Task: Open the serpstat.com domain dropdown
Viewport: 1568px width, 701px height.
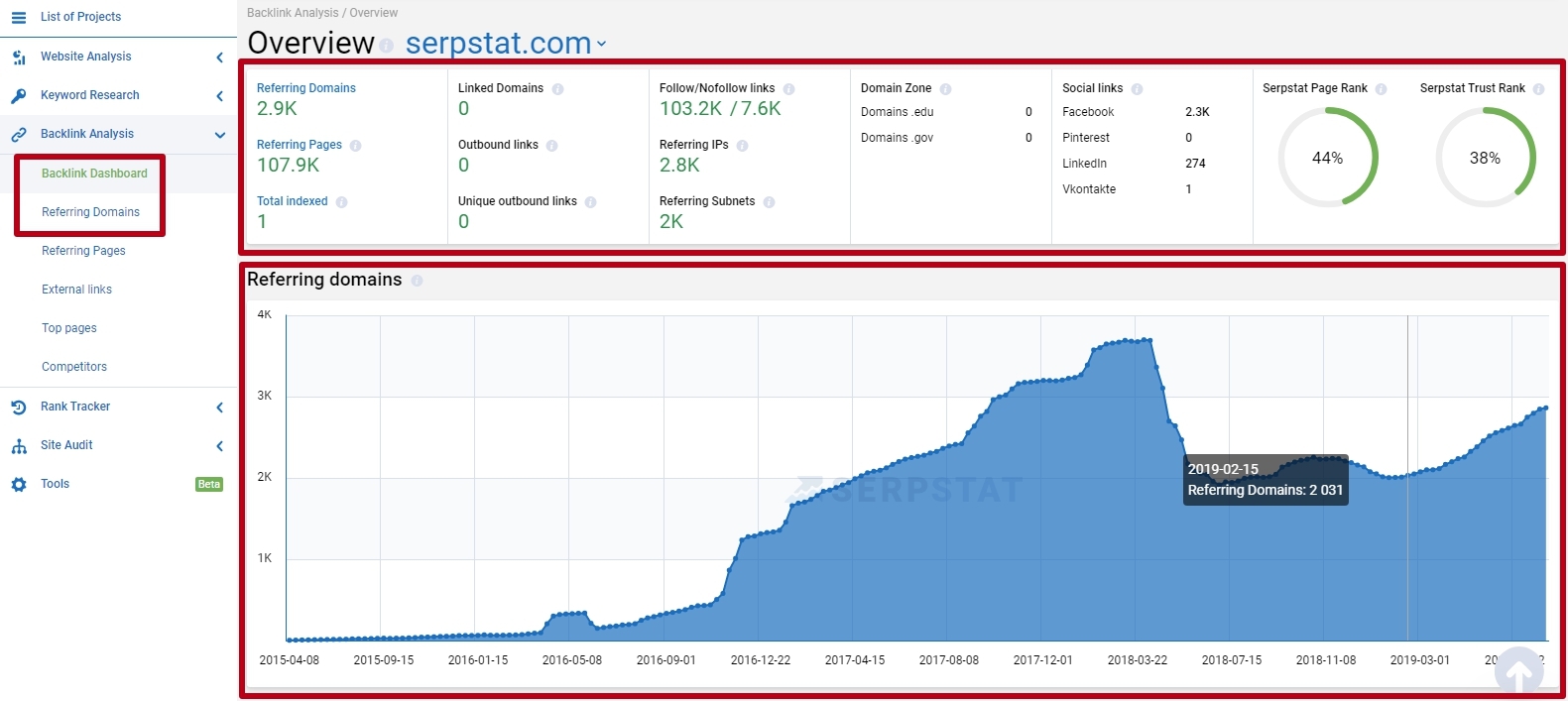Action: click(506, 44)
